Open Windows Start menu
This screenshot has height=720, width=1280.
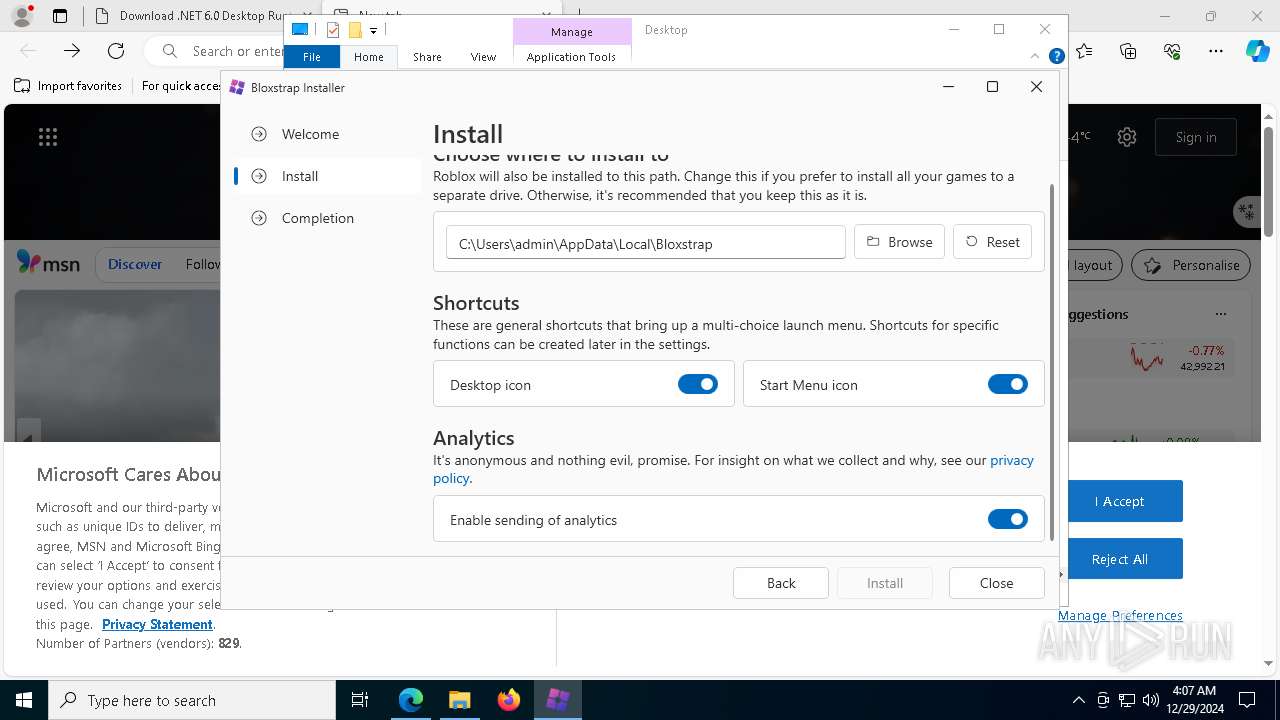(x=24, y=700)
